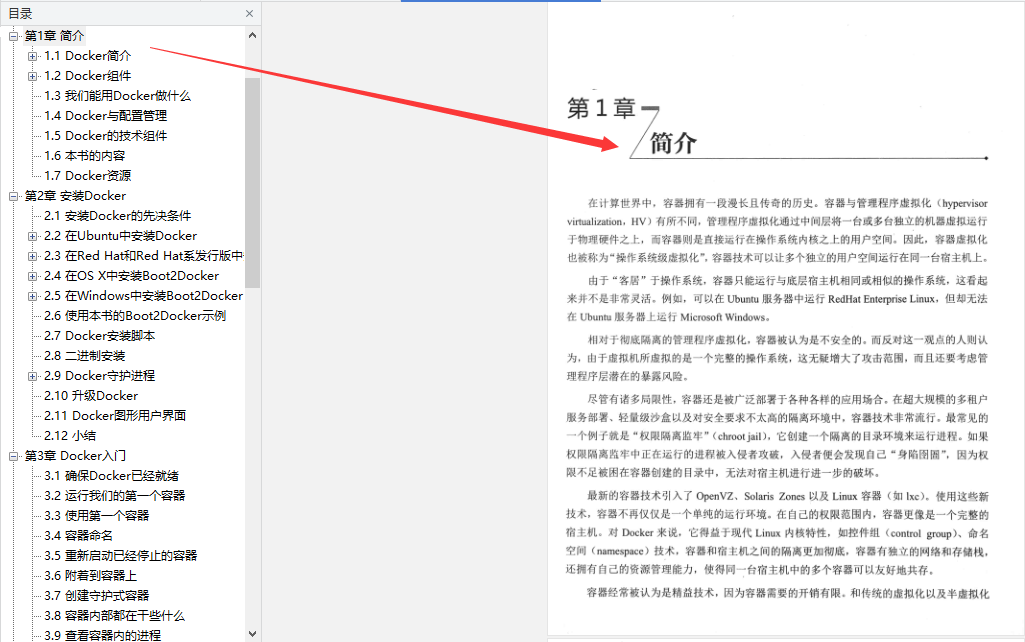This screenshot has width=1025, height=642.
Task: Go to 3.7 创建守护式容器
Action: 97,596
